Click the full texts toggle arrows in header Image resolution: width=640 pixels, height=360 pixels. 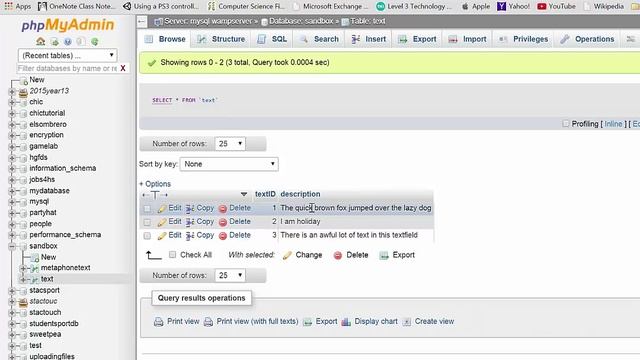[155, 195]
